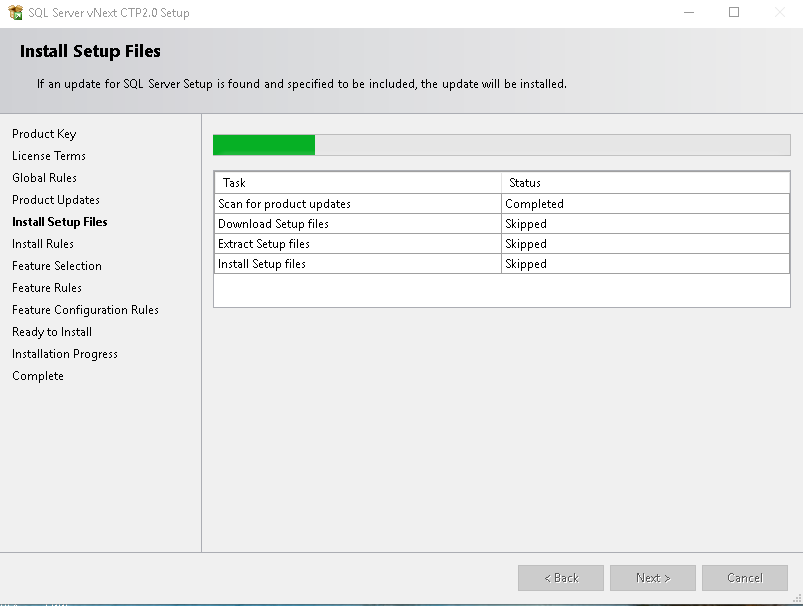Select the "Feature Rules" navigation entry
This screenshot has width=803, height=606.
click(x=46, y=287)
